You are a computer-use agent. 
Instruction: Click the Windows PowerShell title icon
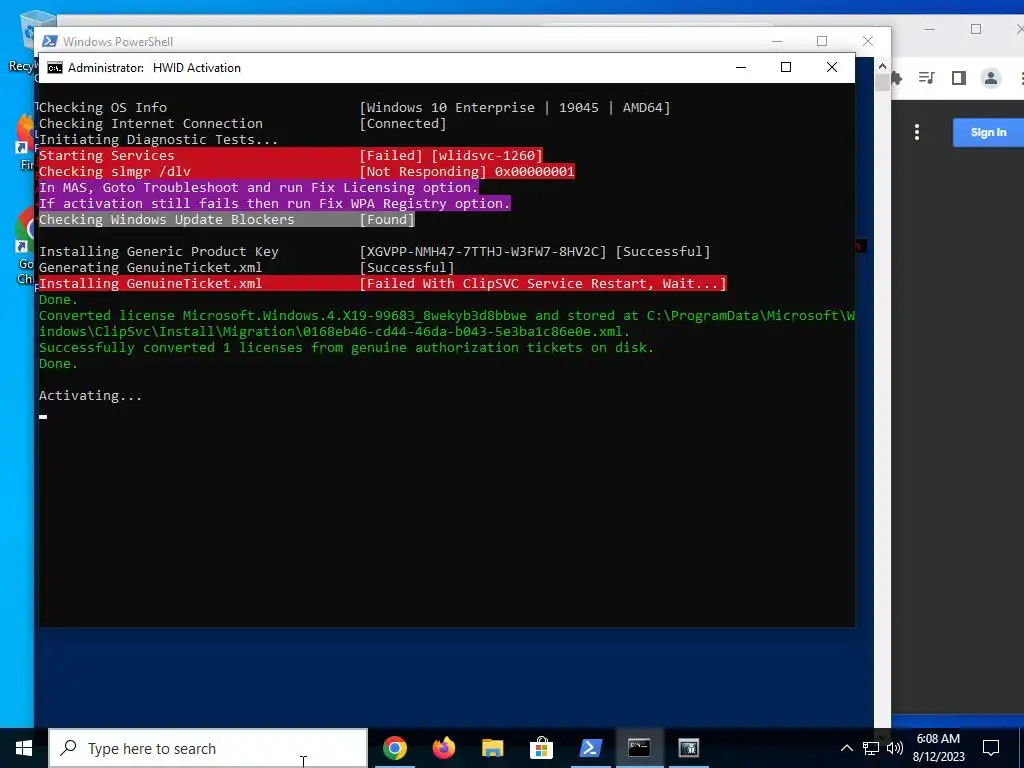50,41
